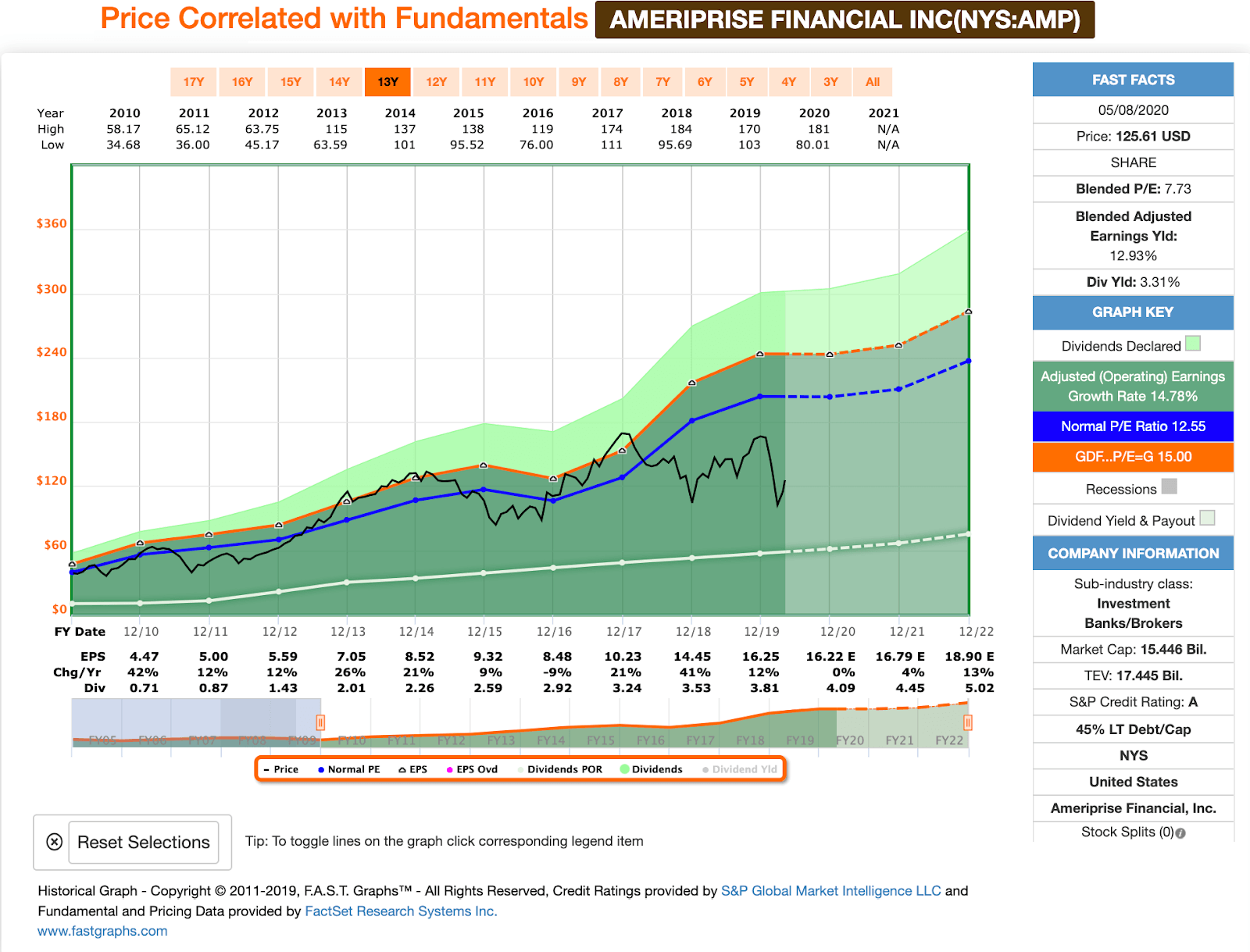Click the 2018 year high value 184

click(x=681, y=129)
